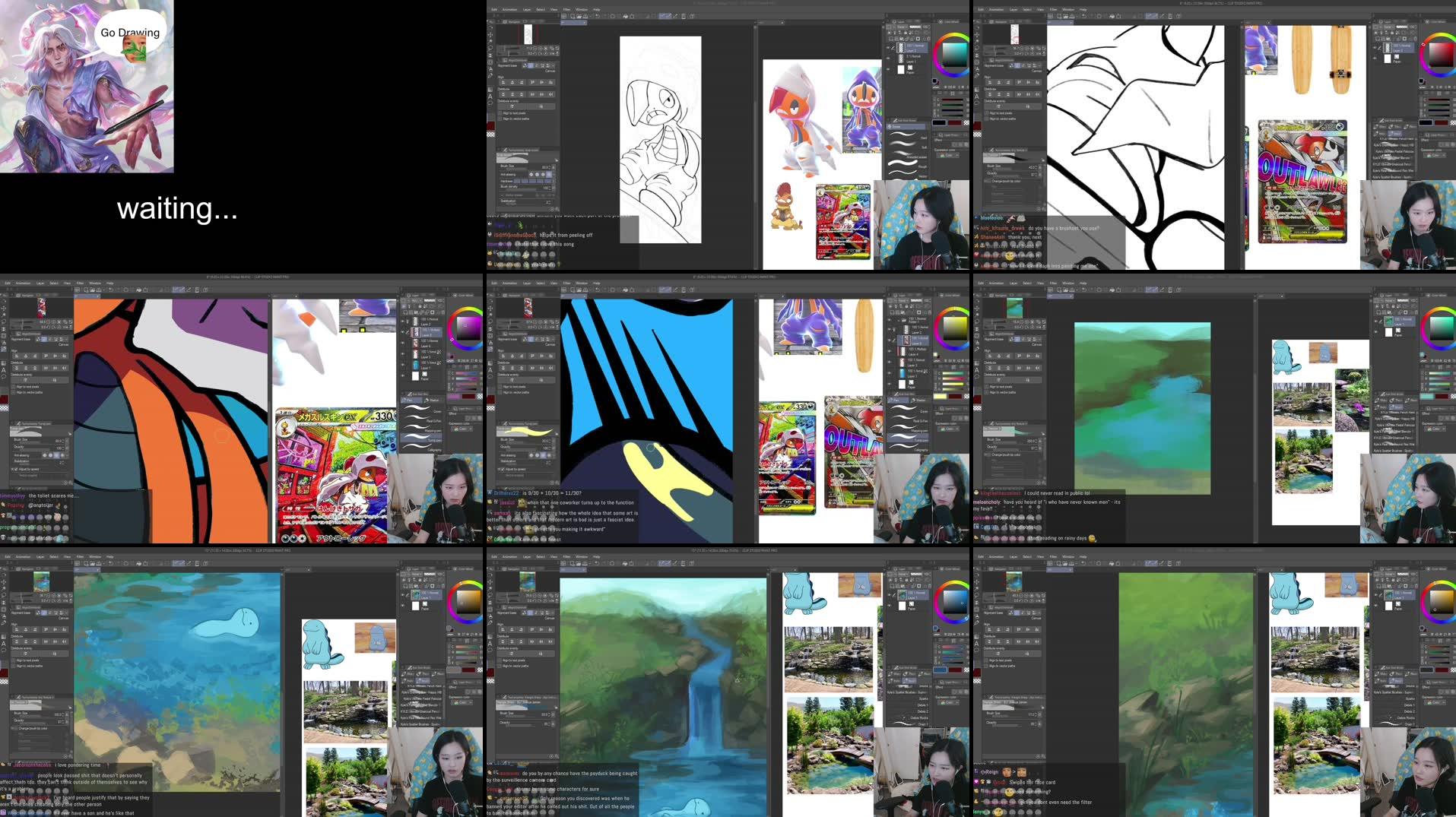Open the Filter menu
Viewport: 1456px width, 817px height.
(x=566, y=9)
